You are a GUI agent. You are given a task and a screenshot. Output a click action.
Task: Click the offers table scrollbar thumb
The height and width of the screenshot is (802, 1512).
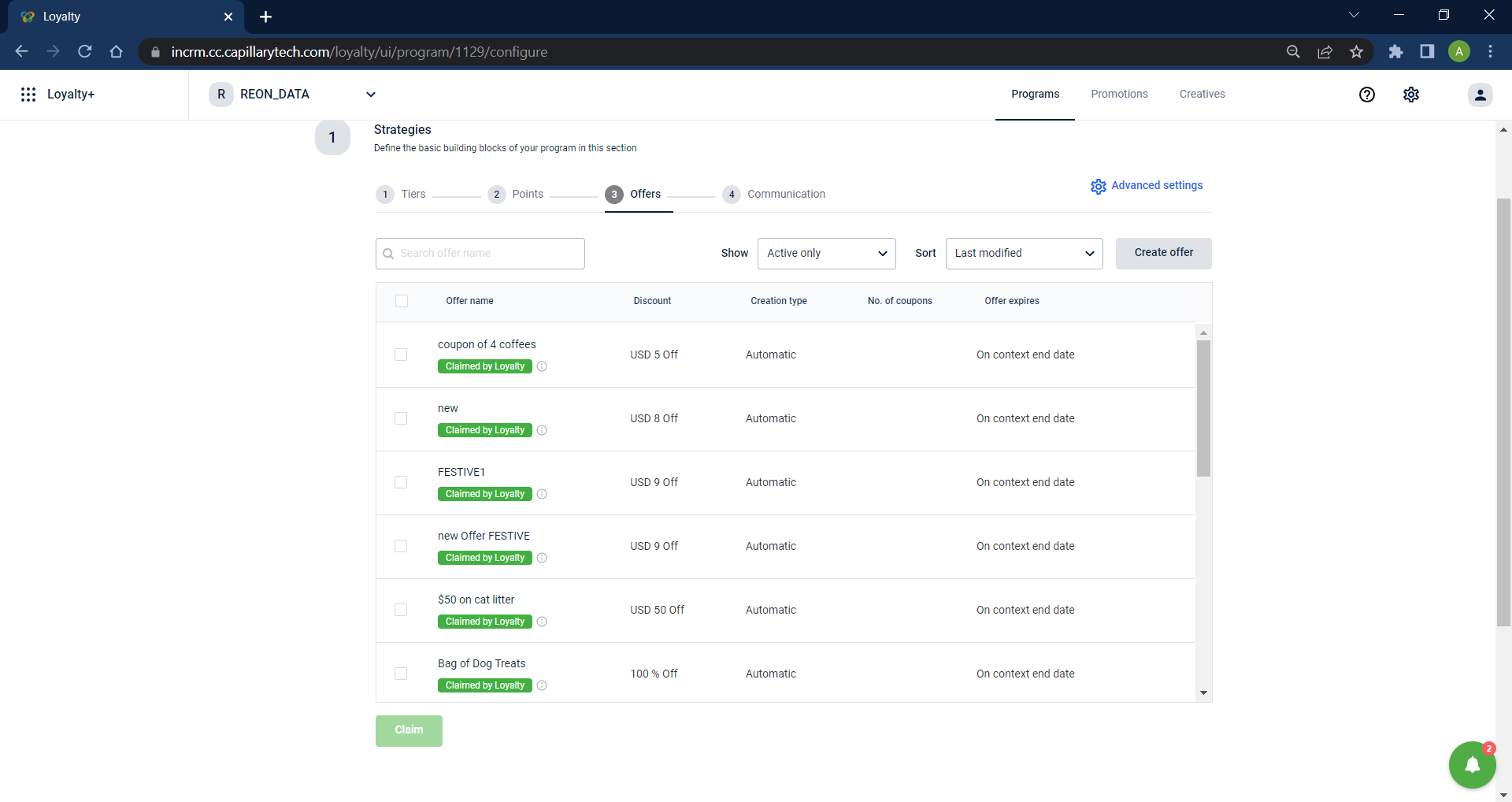click(x=1203, y=408)
